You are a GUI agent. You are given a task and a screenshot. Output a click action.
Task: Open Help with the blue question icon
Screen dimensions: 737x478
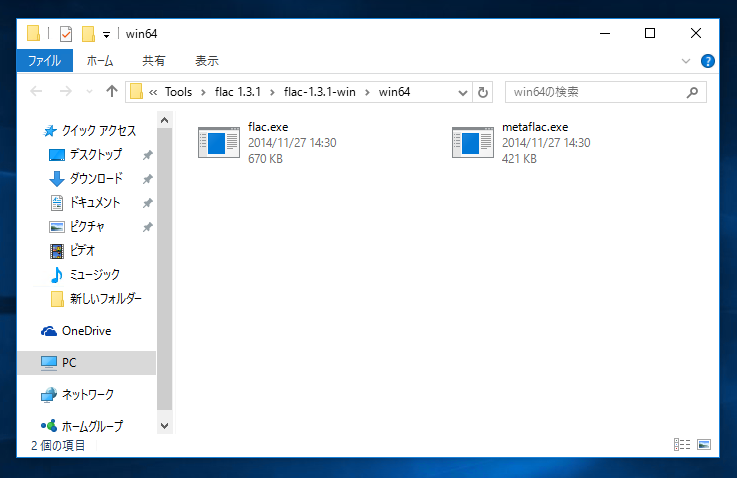click(707, 61)
